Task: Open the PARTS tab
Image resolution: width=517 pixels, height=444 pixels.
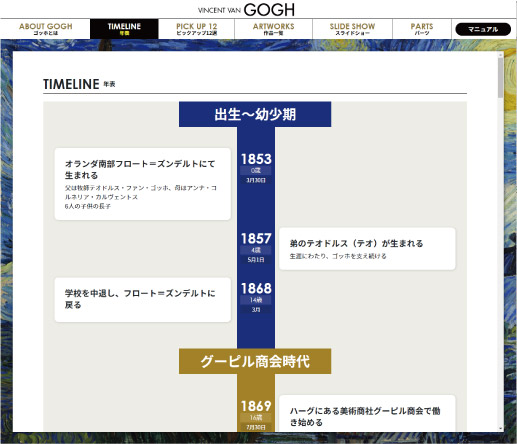Action: 422,29
